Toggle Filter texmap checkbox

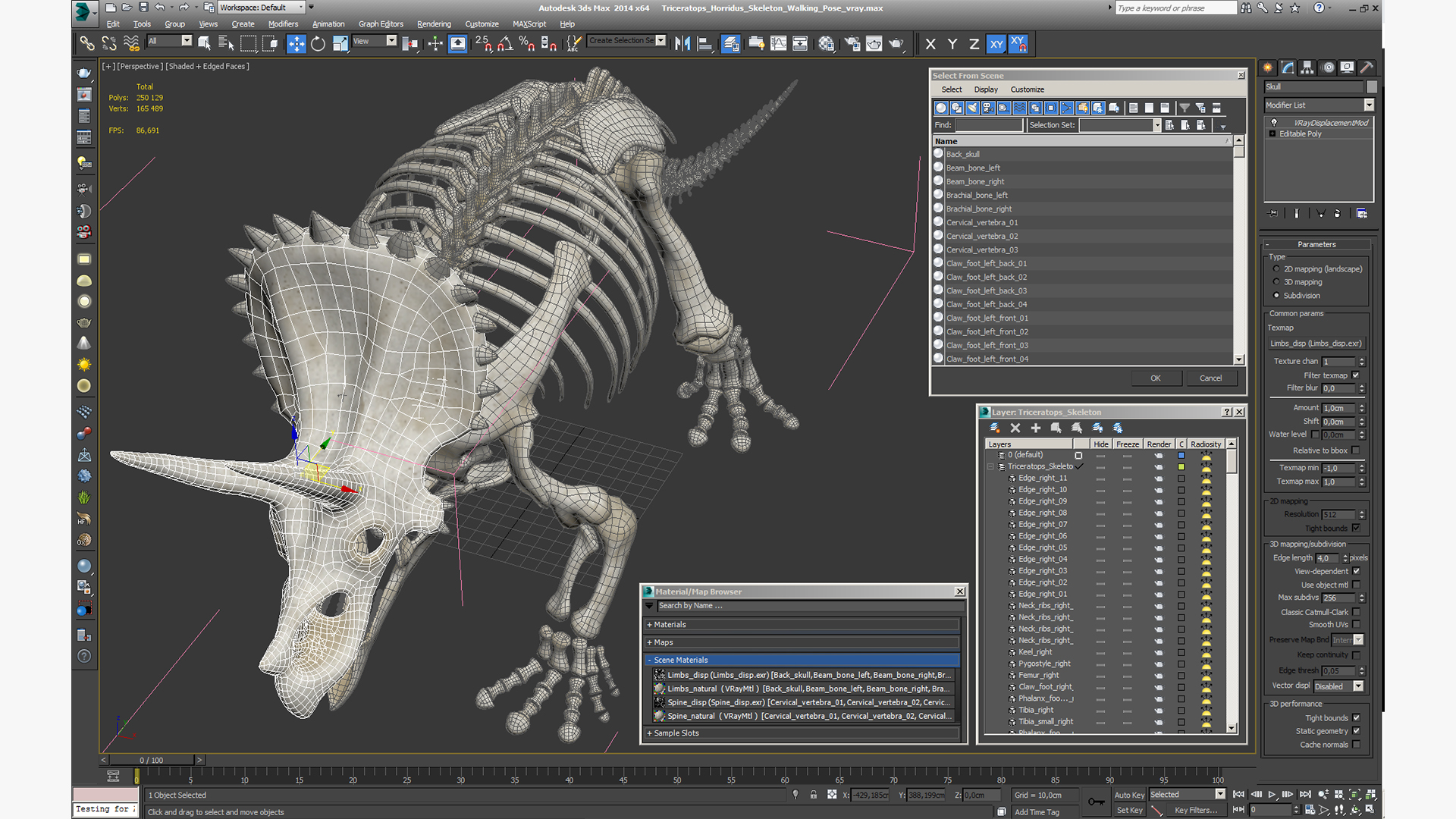pyautogui.click(x=1356, y=375)
